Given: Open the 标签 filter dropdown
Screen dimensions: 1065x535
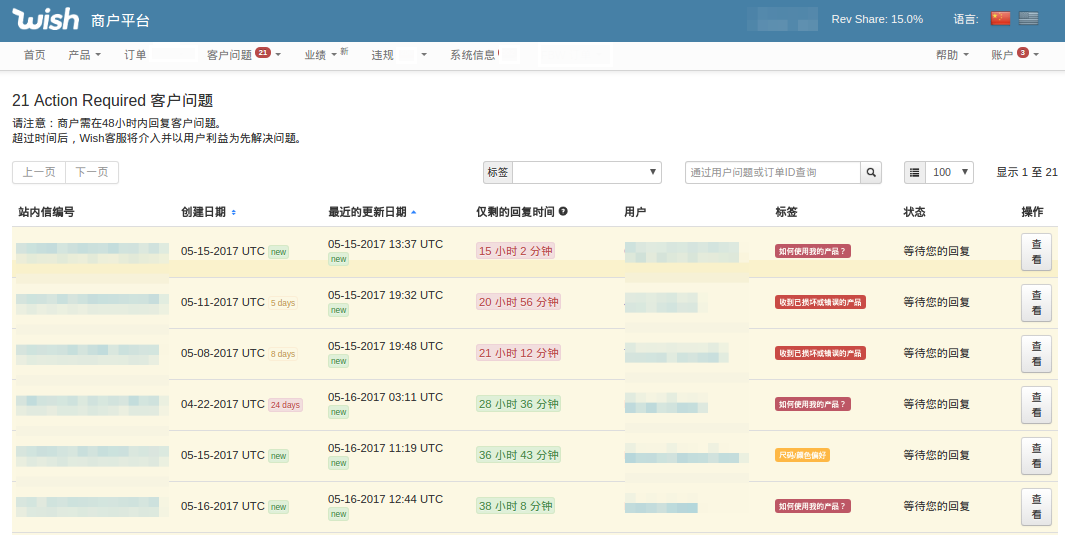Looking at the screenshot, I should point(586,173).
